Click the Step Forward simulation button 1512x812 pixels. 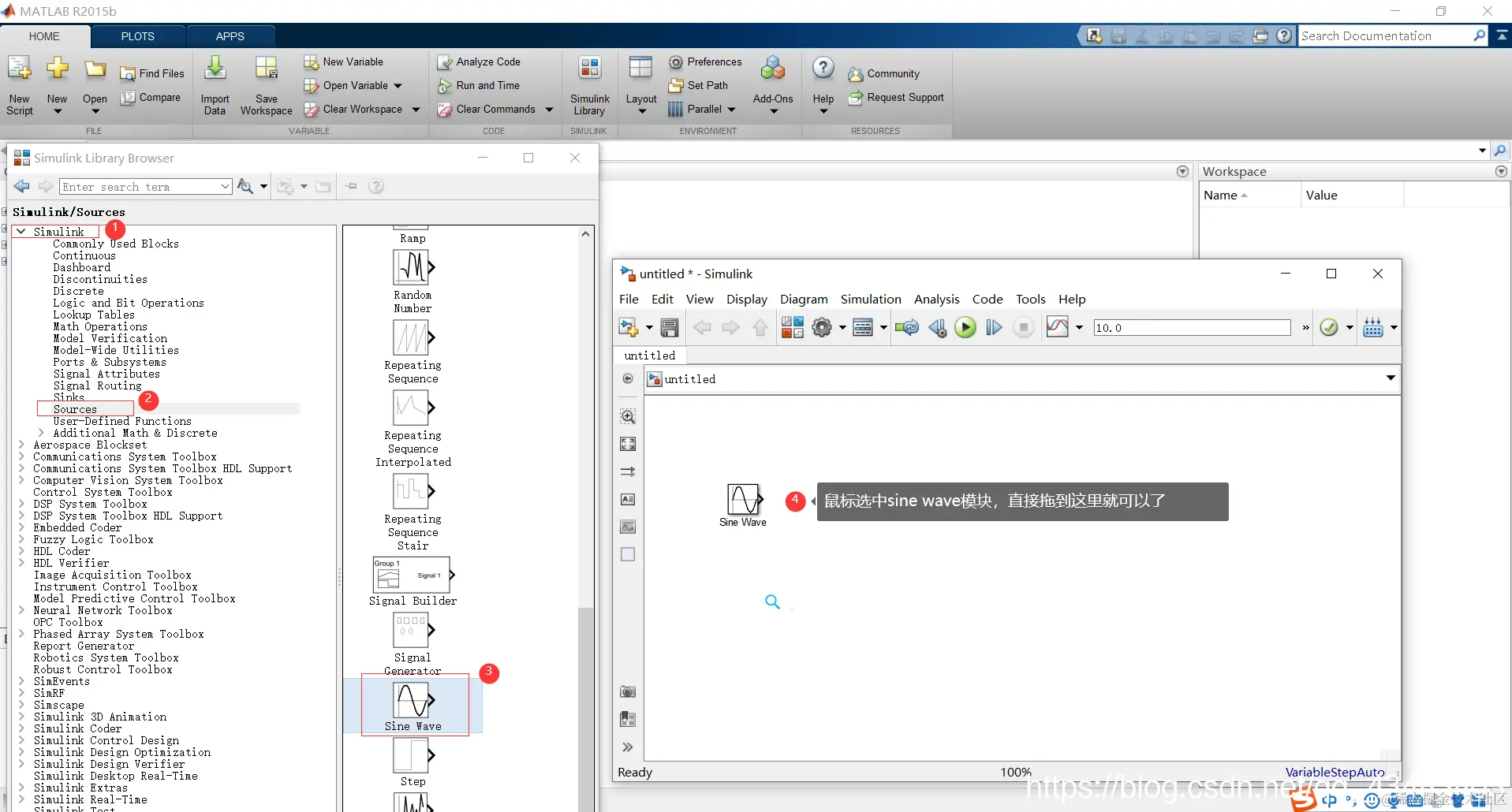click(x=994, y=327)
